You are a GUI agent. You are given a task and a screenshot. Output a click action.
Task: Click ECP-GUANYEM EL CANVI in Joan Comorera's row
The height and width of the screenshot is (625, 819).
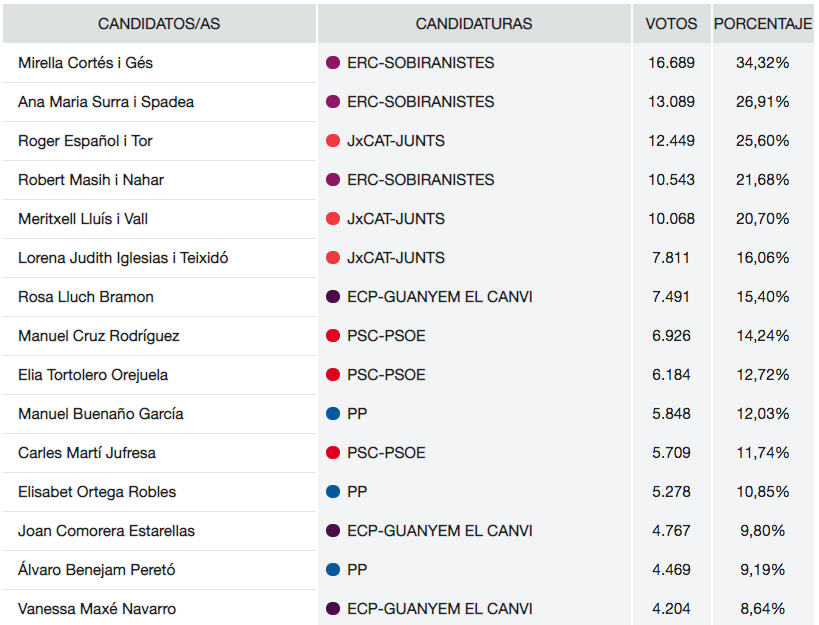439,531
